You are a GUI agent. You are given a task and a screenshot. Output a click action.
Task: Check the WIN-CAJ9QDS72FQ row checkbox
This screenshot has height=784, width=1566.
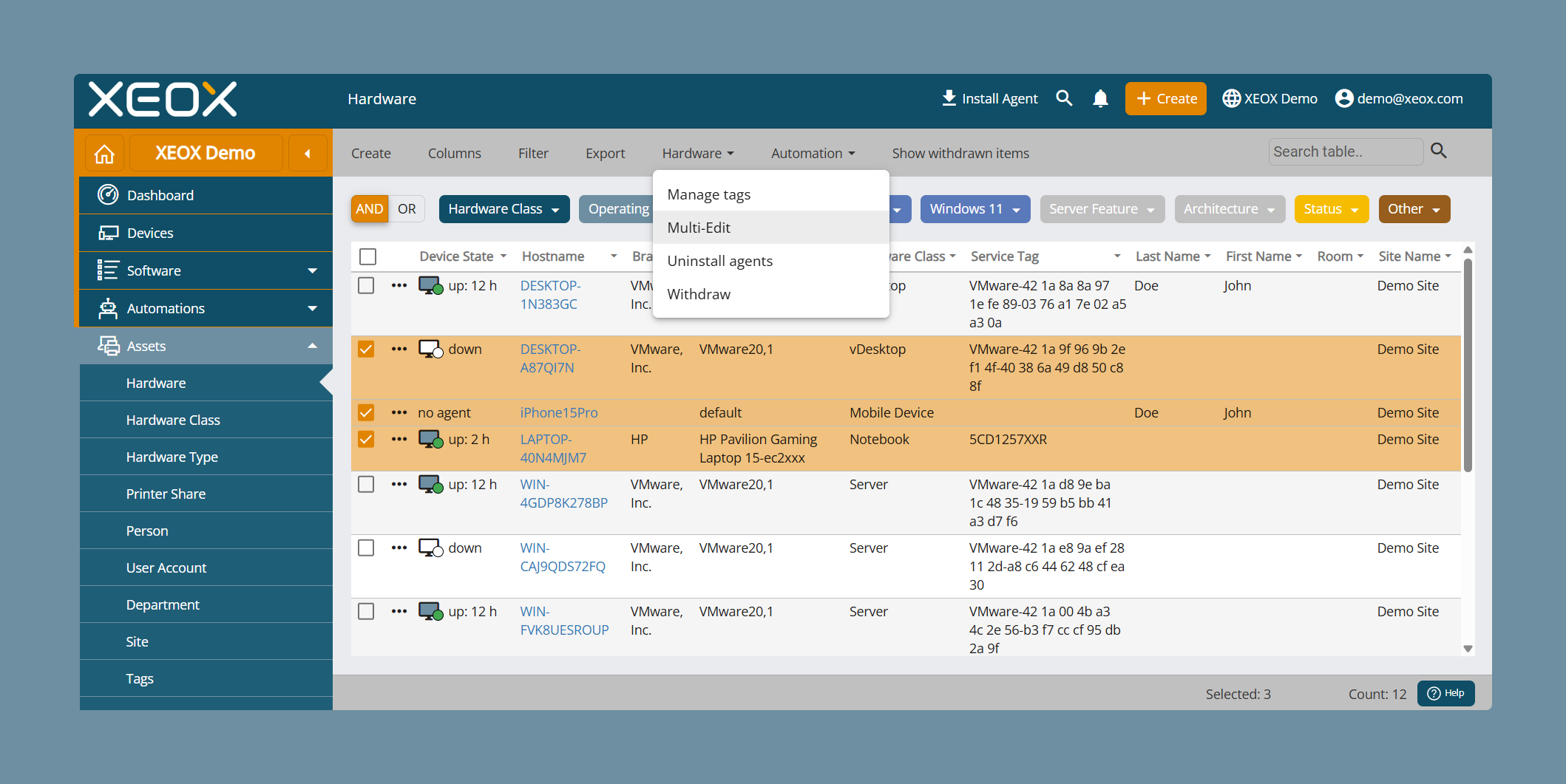click(366, 548)
